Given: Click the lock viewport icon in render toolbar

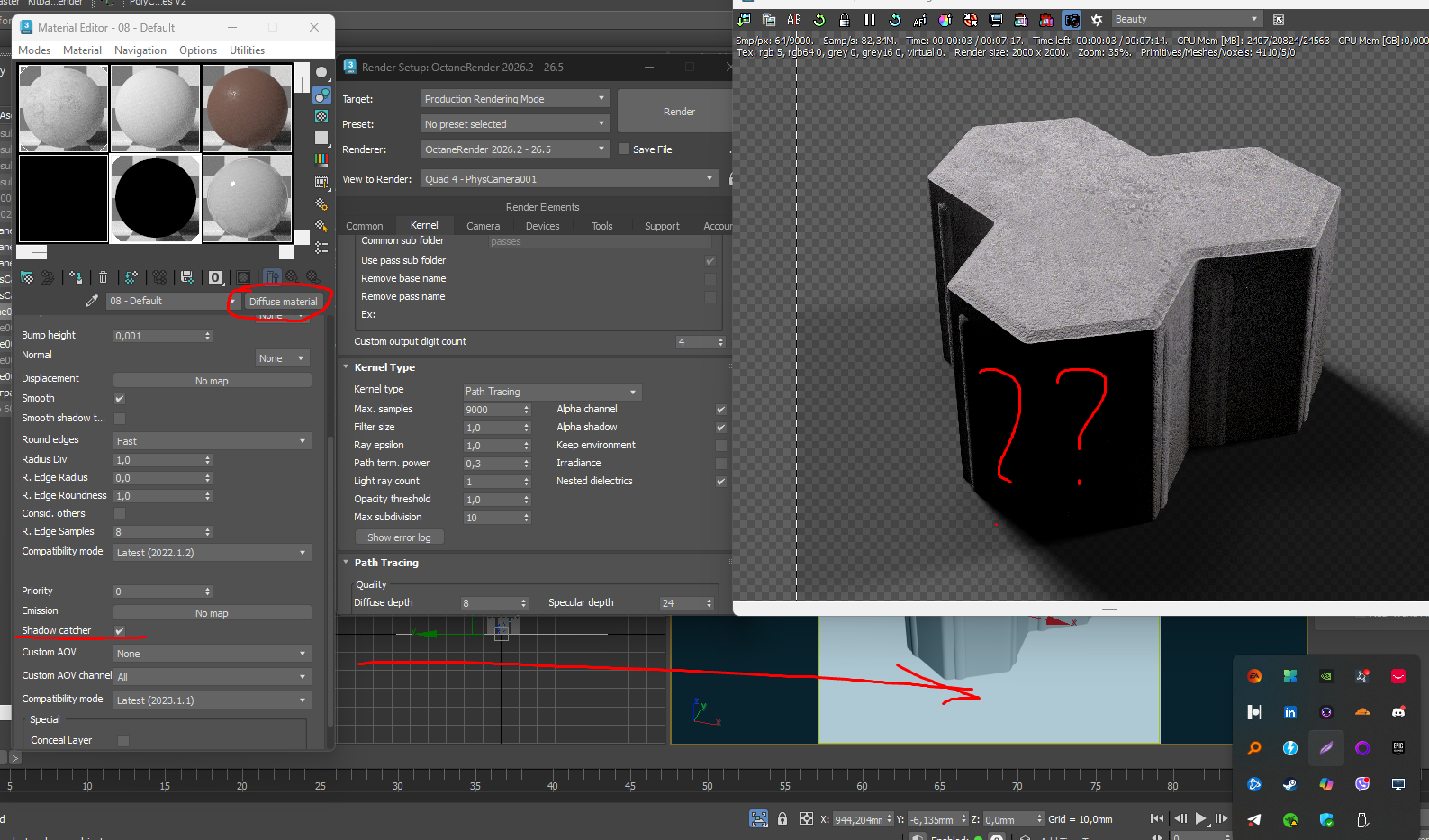Looking at the screenshot, I should point(844,20).
